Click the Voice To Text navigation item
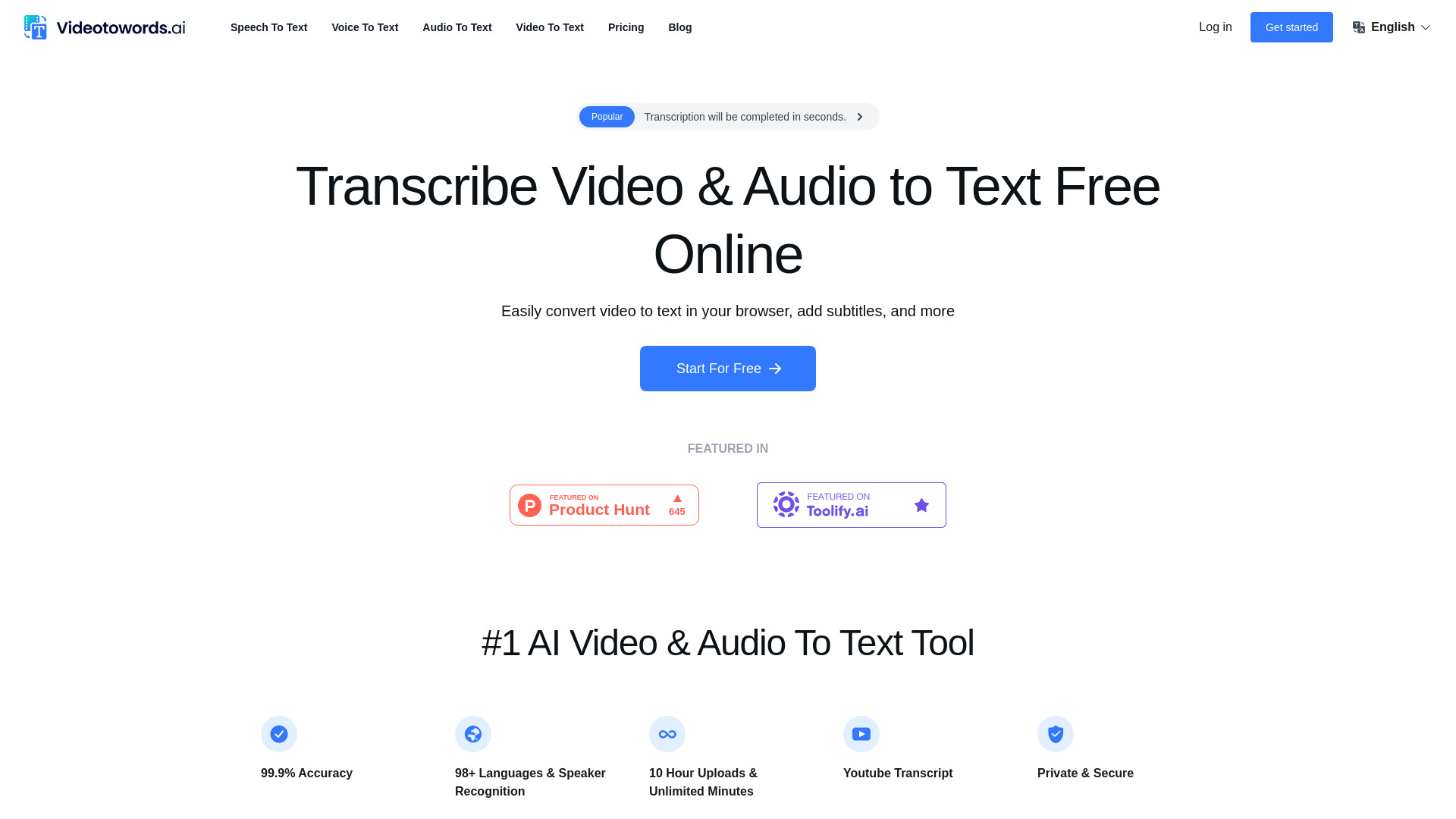The width and height of the screenshot is (1456, 819). 365,27
